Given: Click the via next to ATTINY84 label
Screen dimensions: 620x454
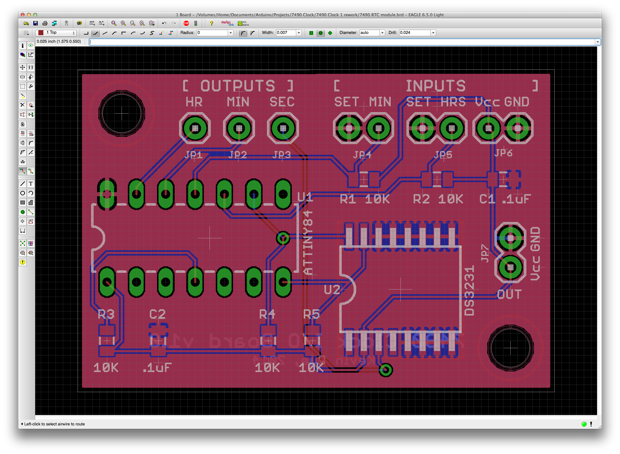Looking at the screenshot, I should pos(283,238).
